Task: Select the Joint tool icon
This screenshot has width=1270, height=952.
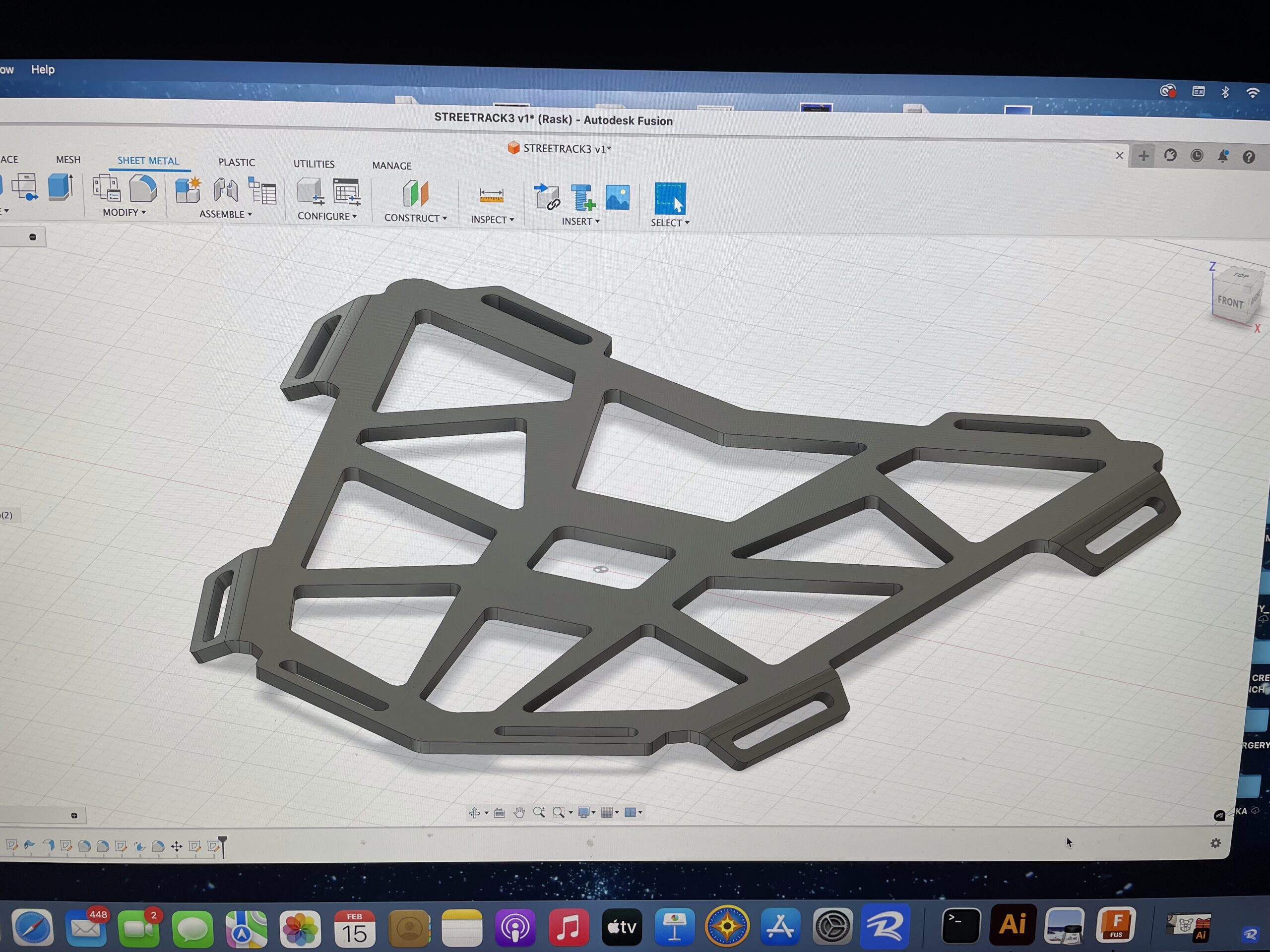Action: point(226,190)
